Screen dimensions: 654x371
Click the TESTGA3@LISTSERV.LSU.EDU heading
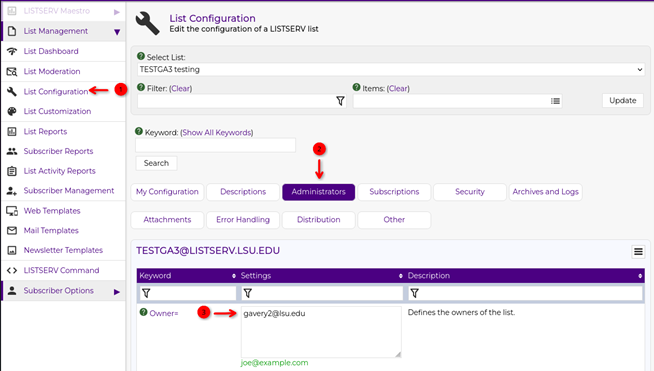(208, 250)
